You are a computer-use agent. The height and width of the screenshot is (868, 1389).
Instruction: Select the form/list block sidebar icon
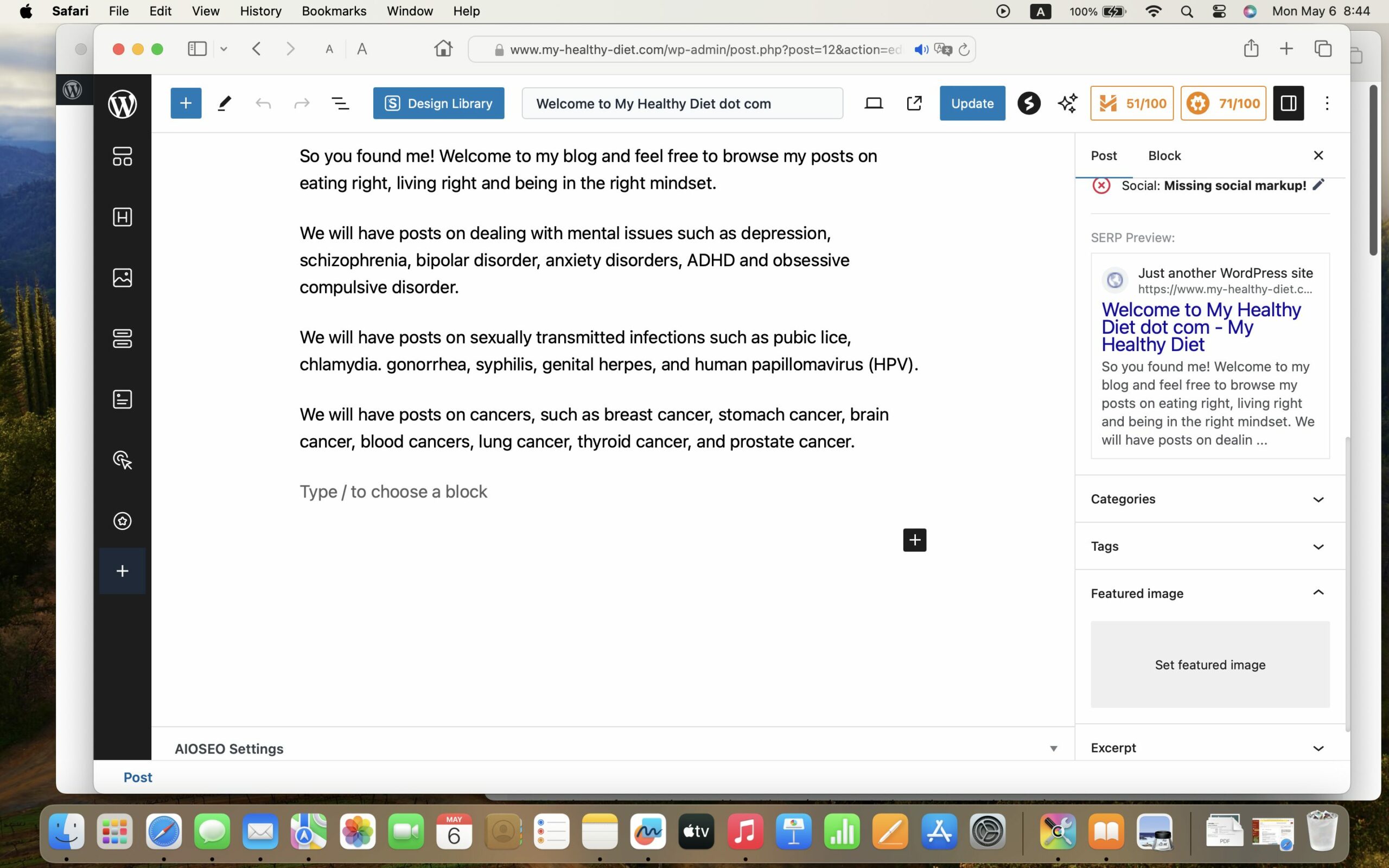tap(122, 400)
